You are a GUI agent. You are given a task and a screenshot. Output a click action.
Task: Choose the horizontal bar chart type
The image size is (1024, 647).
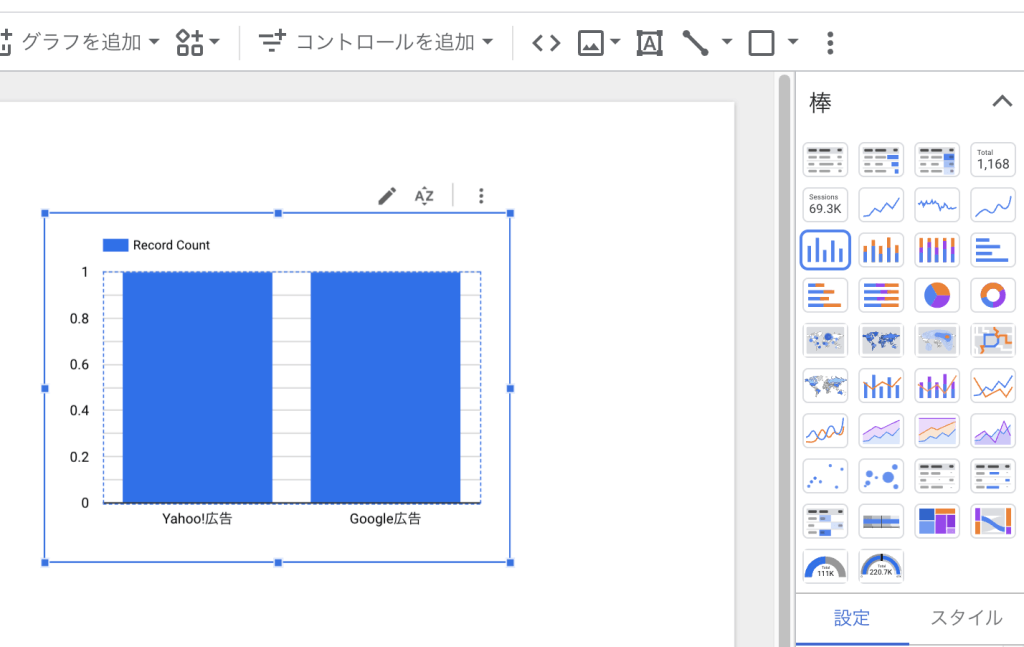coord(993,249)
